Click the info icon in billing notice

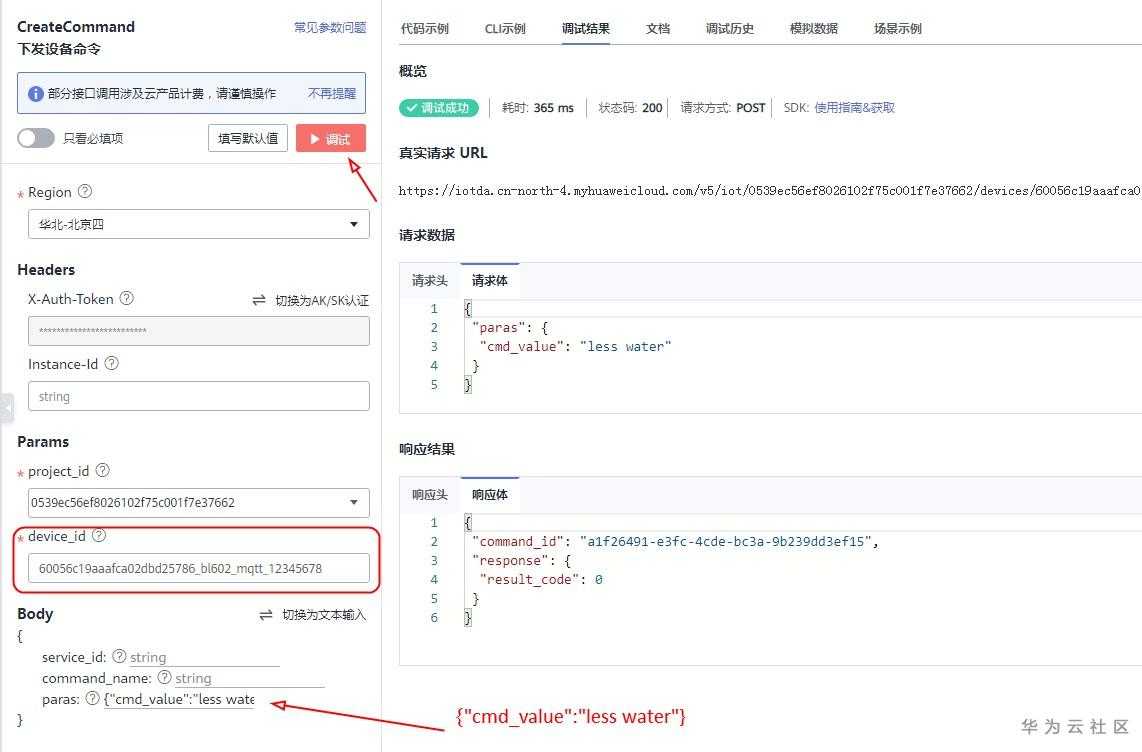pyautogui.click(x=35, y=94)
